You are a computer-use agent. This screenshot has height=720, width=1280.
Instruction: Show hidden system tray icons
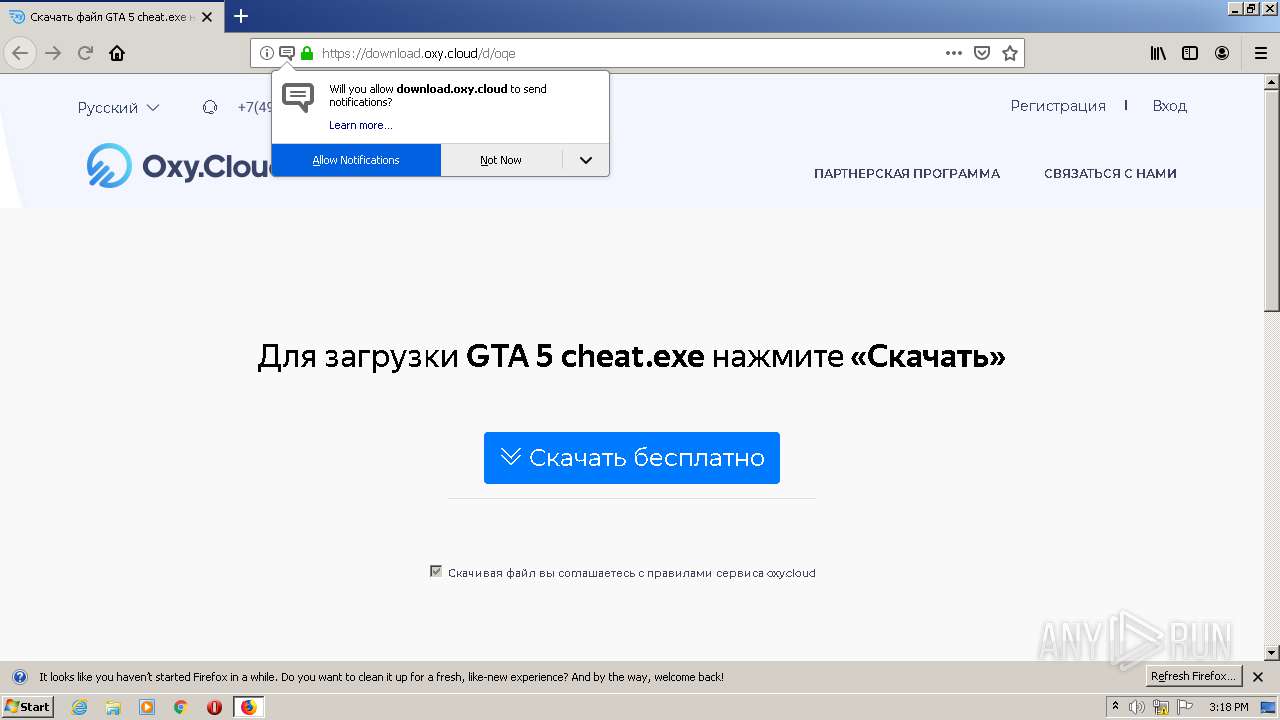click(x=1116, y=707)
